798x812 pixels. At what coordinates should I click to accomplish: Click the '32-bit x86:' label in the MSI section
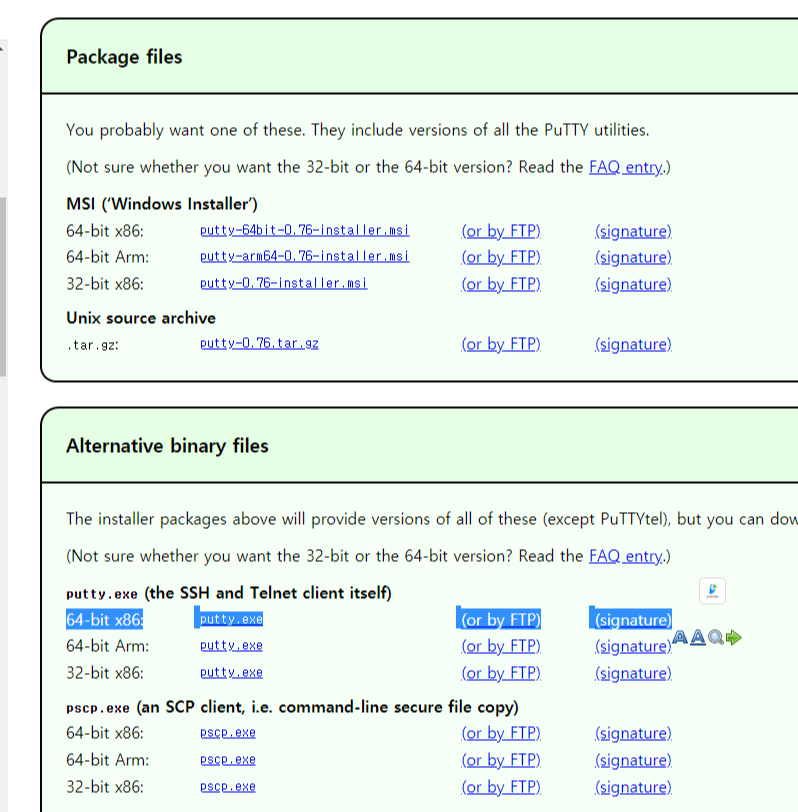(105, 284)
